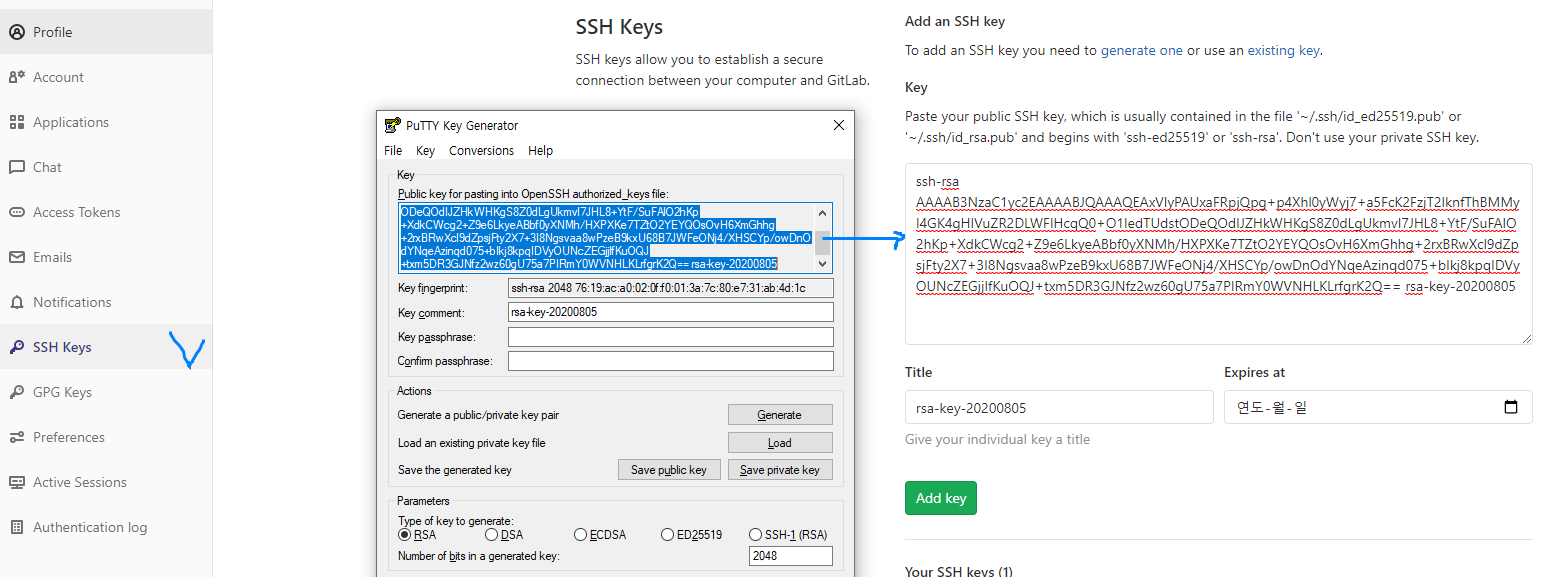Open Authentication log page
Screen dimensions: 1560x577
[106, 527]
